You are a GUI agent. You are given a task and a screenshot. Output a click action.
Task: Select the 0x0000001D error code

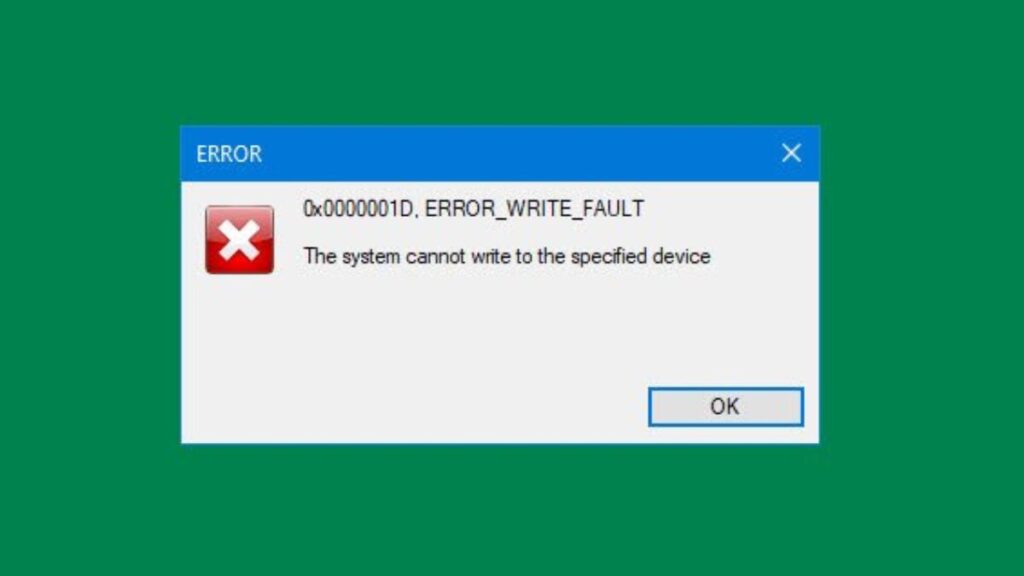[x=359, y=208]
